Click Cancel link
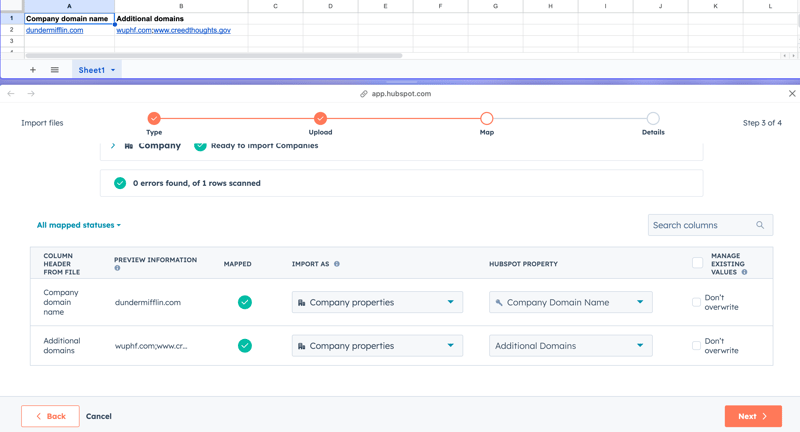Image resolution: width=800 pixels, height=432 pixels. pos(98,416)
